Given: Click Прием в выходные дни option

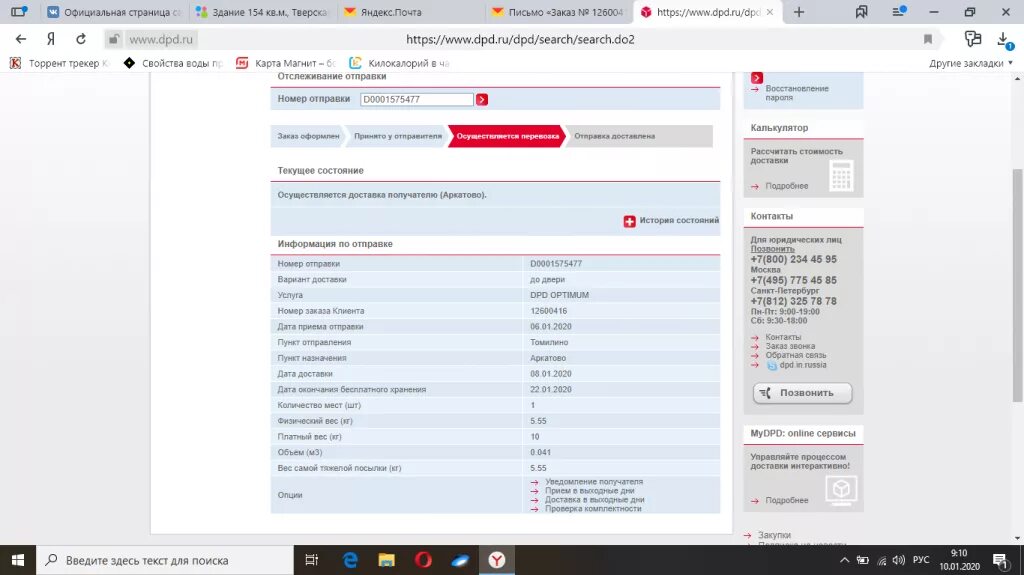Looking at the screenshot, I should [590, 491].
